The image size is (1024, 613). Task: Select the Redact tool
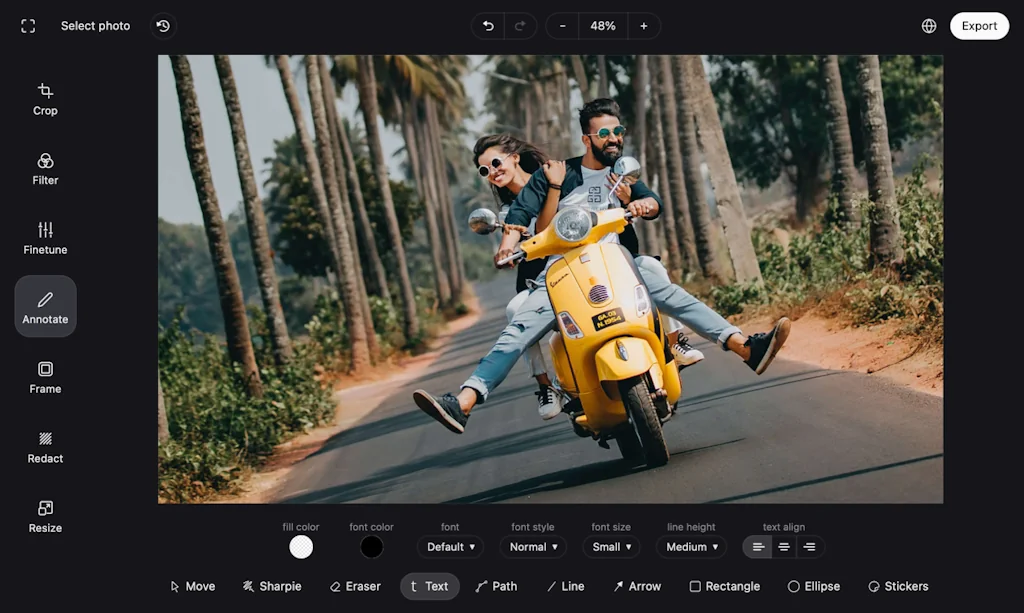coord(44,445)
